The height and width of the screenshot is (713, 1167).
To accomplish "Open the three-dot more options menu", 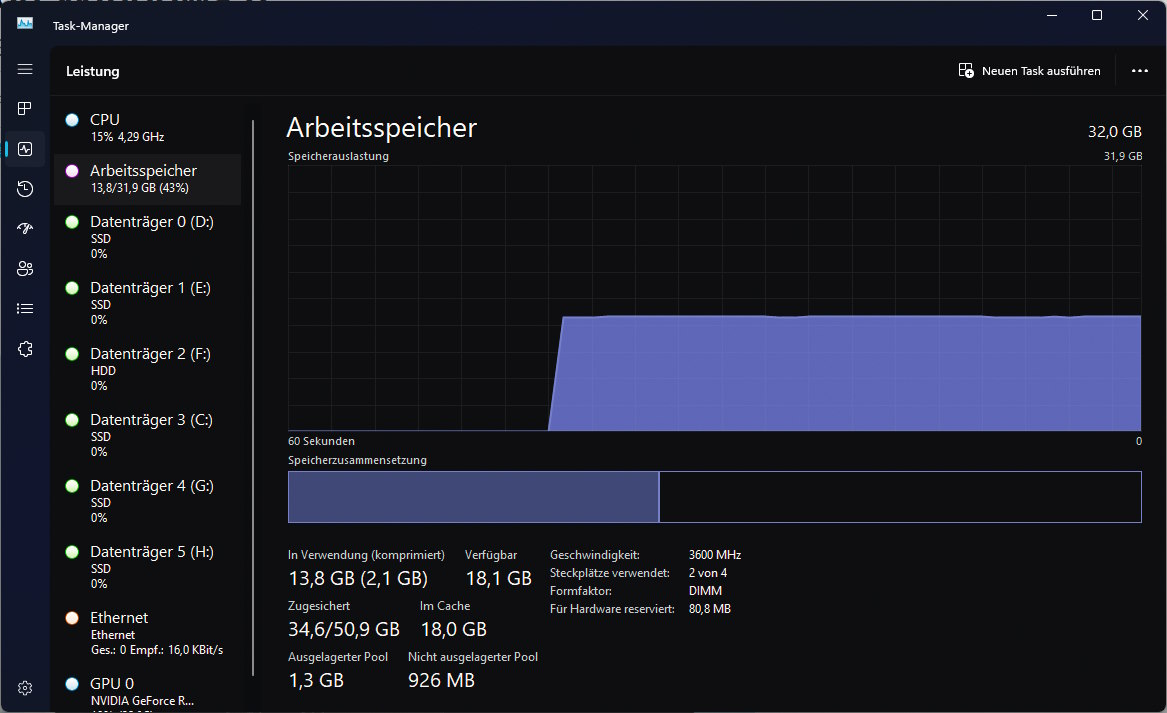I will 1139,70.
